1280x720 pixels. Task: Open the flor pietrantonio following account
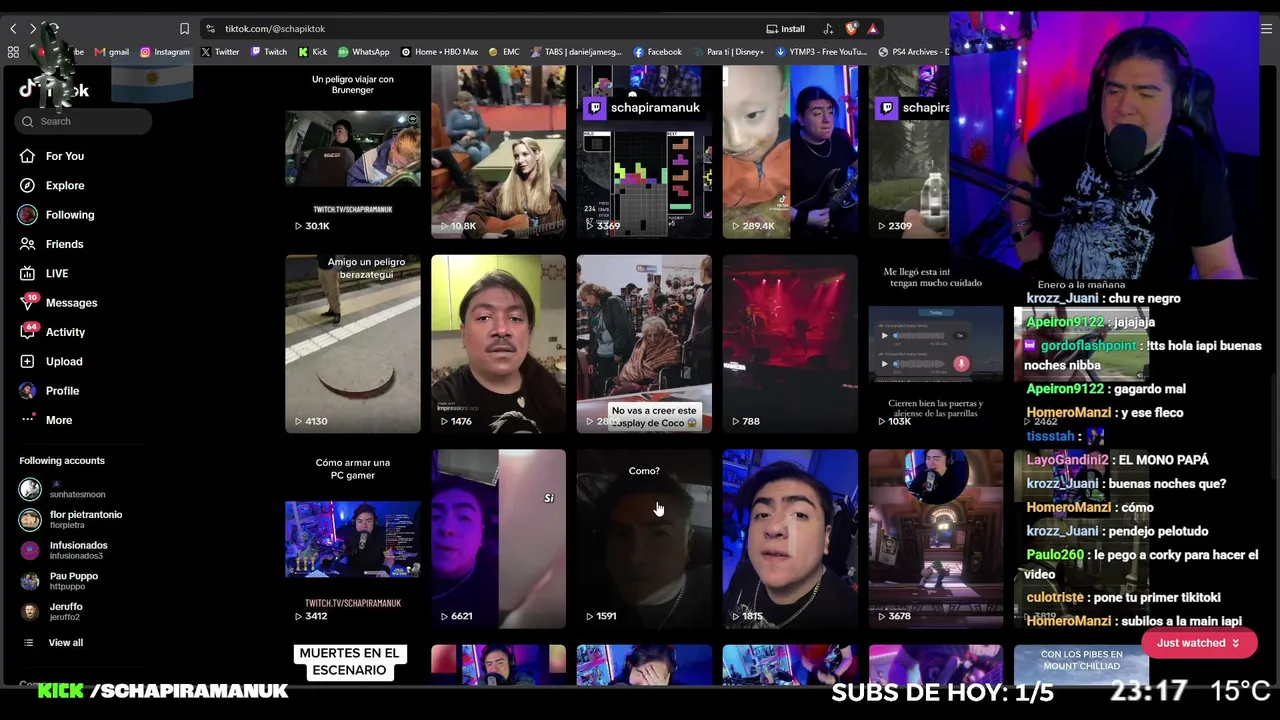70,520
